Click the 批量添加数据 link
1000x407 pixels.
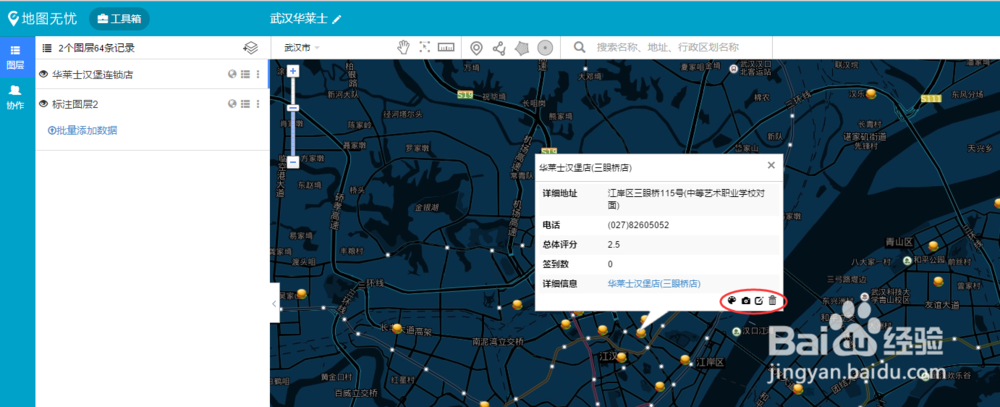click(x=83, y=131)
